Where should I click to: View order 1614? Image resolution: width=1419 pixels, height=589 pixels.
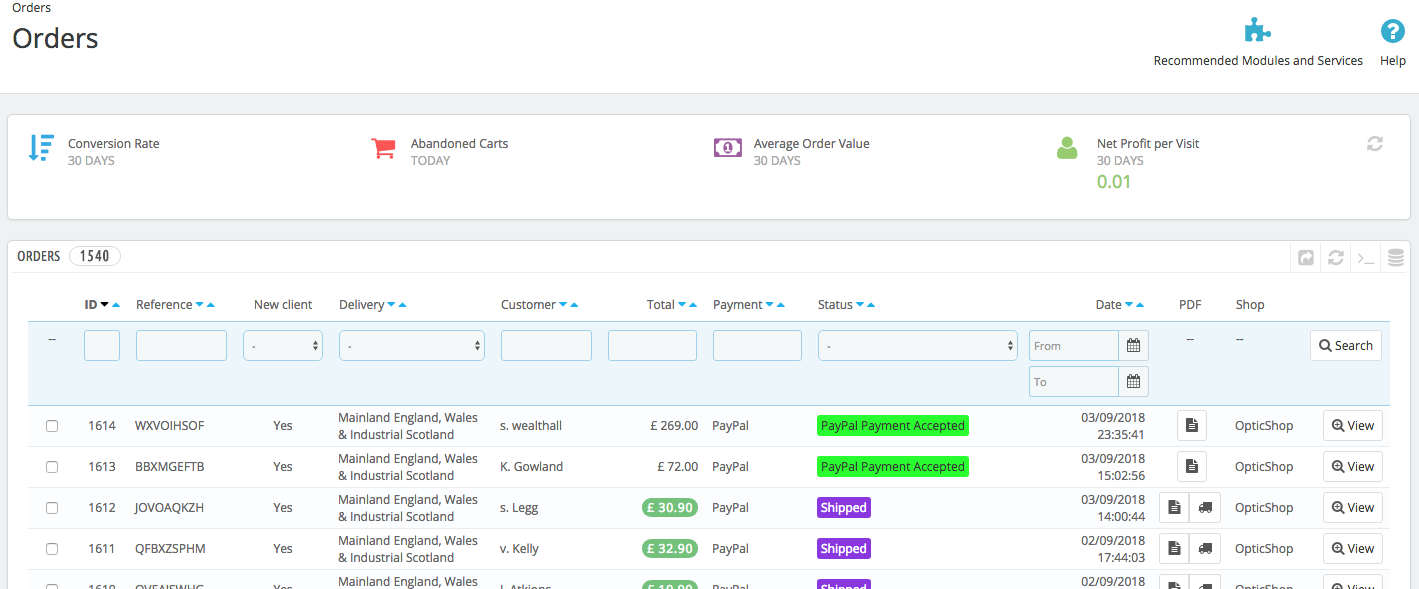coord(1353,426)
